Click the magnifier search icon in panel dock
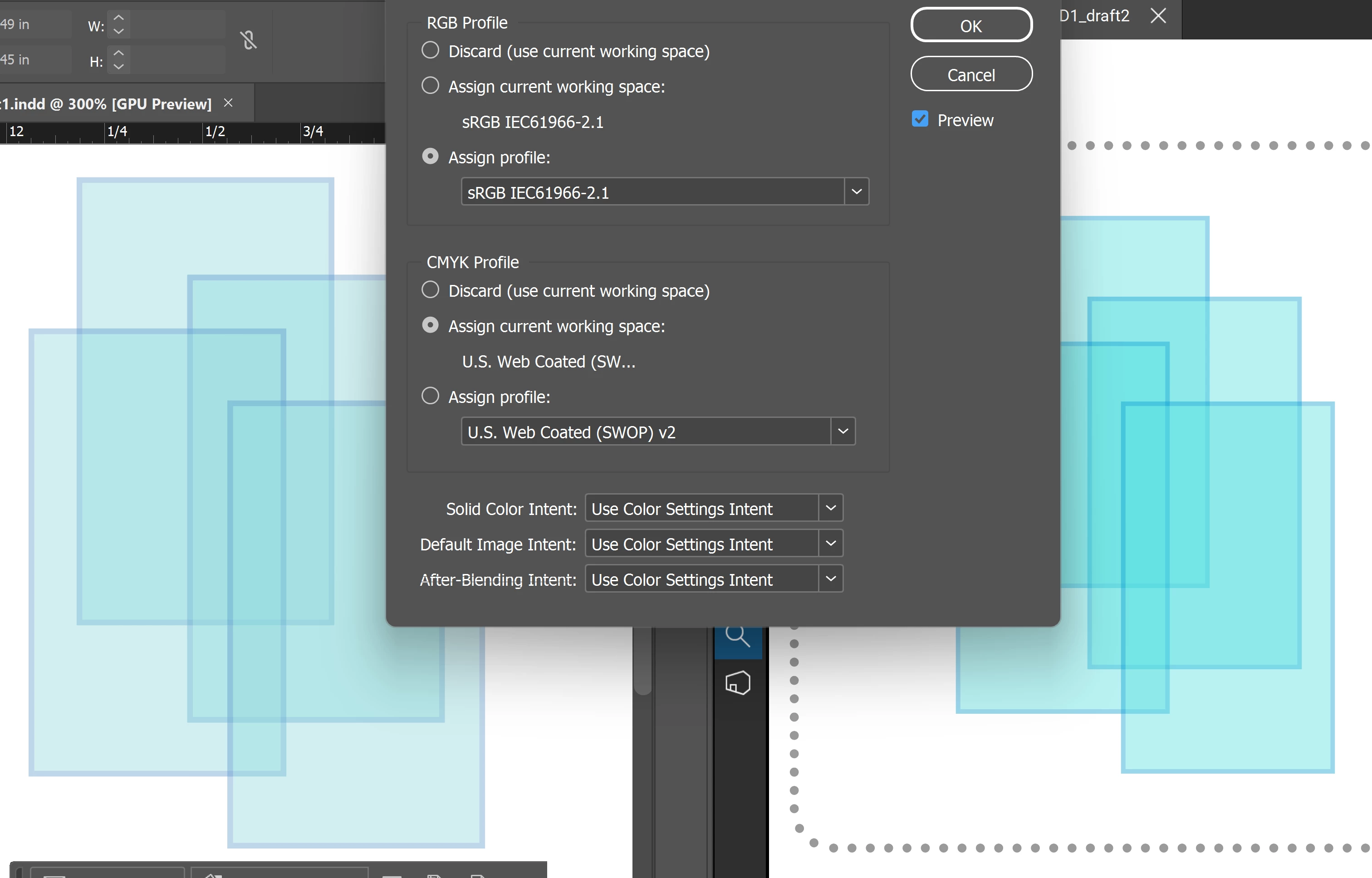This screenshot has width=1372, height=878. click(x=738, y=636)
